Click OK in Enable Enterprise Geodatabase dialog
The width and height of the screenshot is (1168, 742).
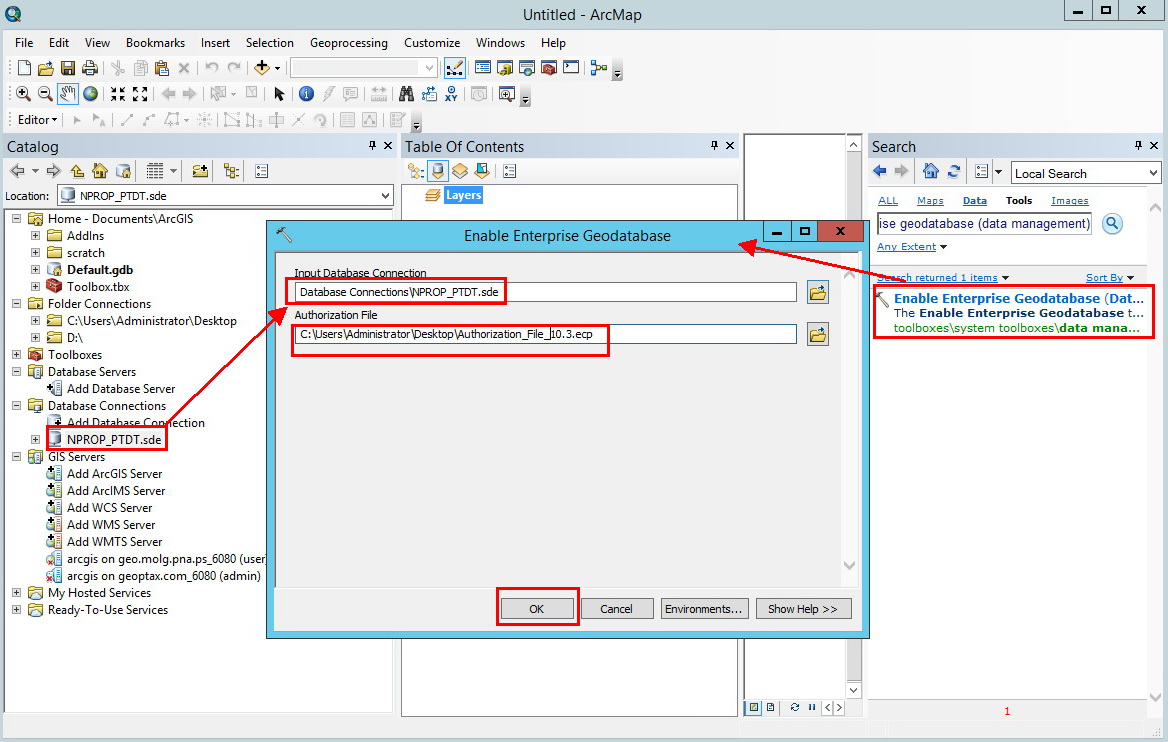(x=536, y=609)
